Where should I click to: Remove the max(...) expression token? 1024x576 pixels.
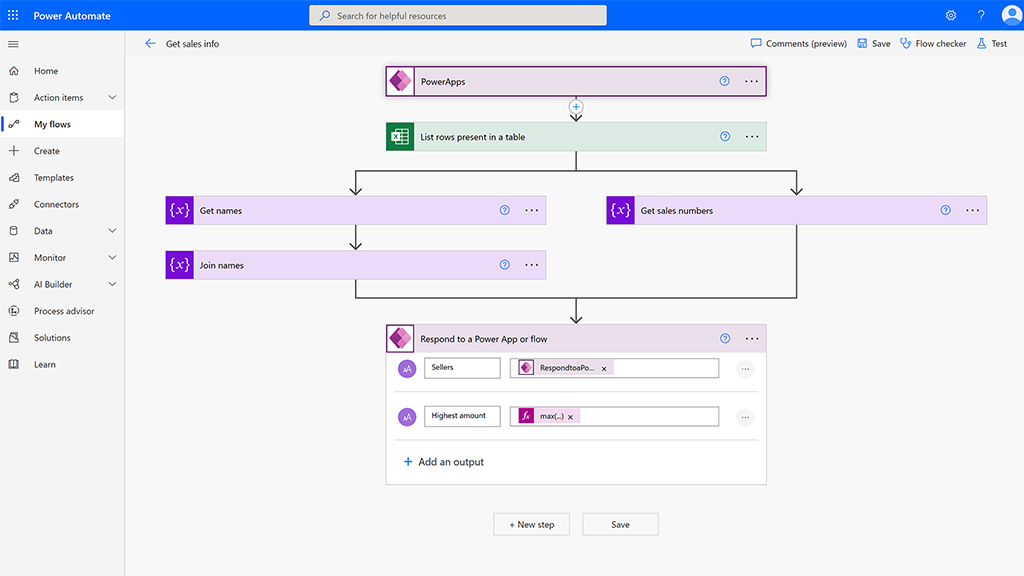coord(570,417)
